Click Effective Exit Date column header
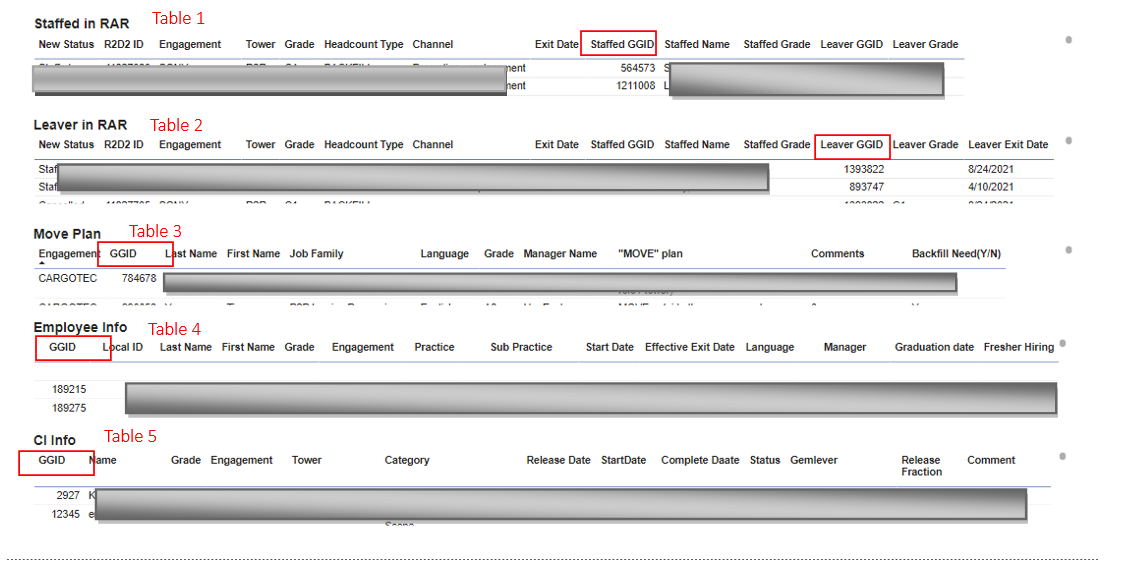This screenshot has width=1127, height=581. (689, 347)
